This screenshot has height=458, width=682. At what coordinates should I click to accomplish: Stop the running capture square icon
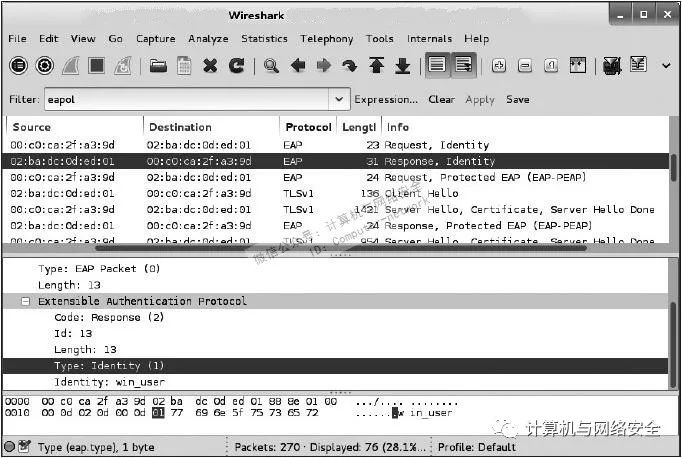tap(97, 66)
